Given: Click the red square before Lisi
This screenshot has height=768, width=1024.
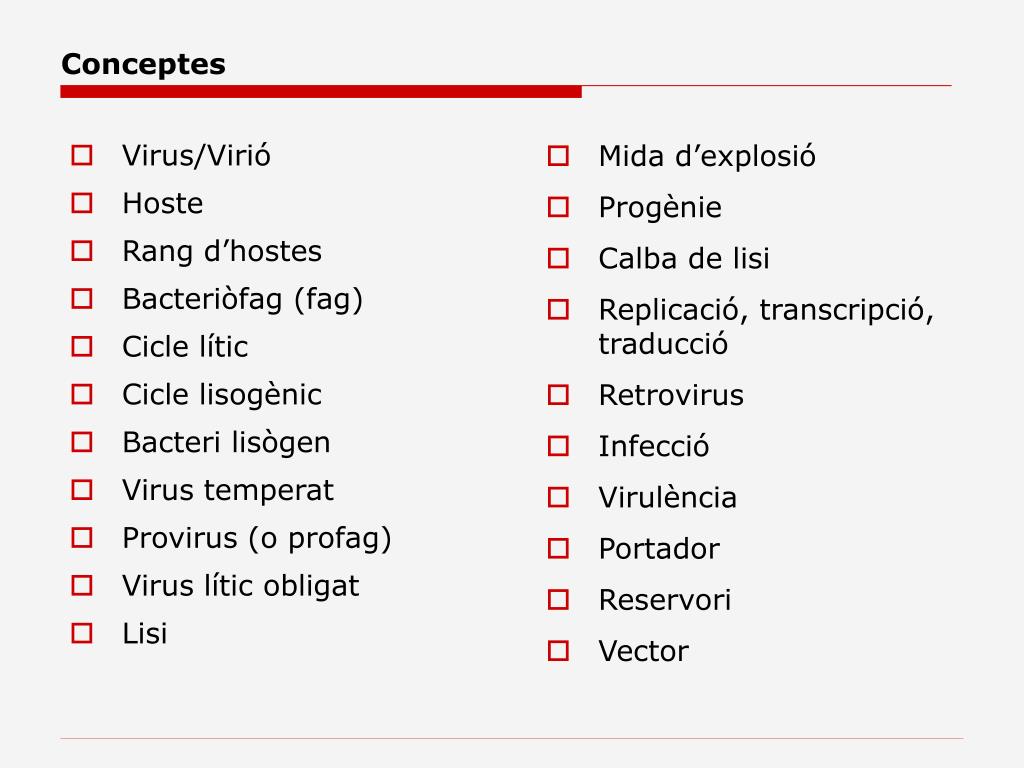Looking at the screenshot, I should [x=82, y=633].
